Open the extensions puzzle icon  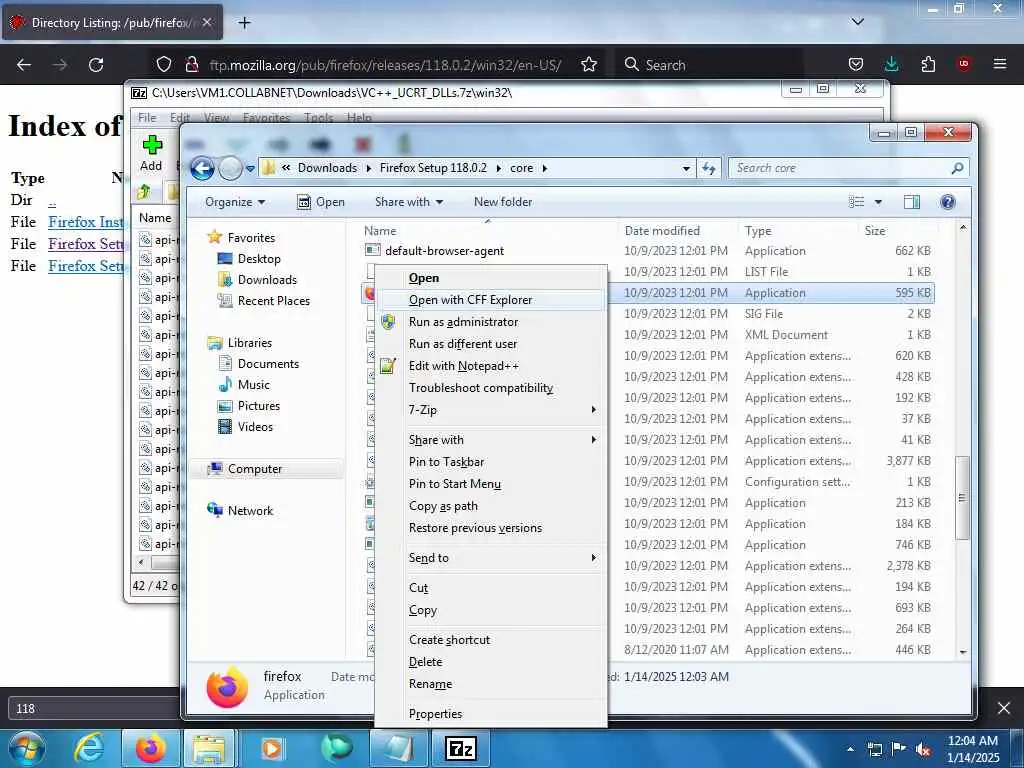[x=928, y=65]
